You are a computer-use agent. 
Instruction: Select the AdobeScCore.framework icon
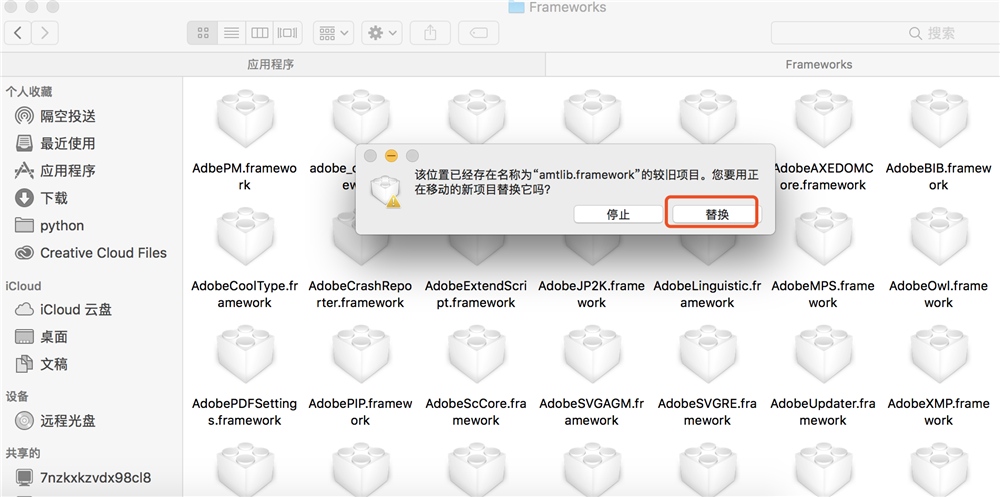tap(476, 355)
